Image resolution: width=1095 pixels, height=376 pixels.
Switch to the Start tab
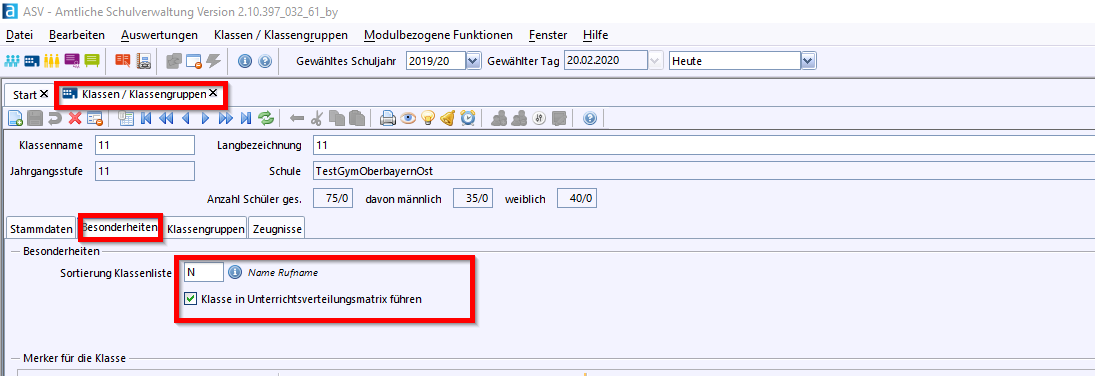tap(24, 94)
